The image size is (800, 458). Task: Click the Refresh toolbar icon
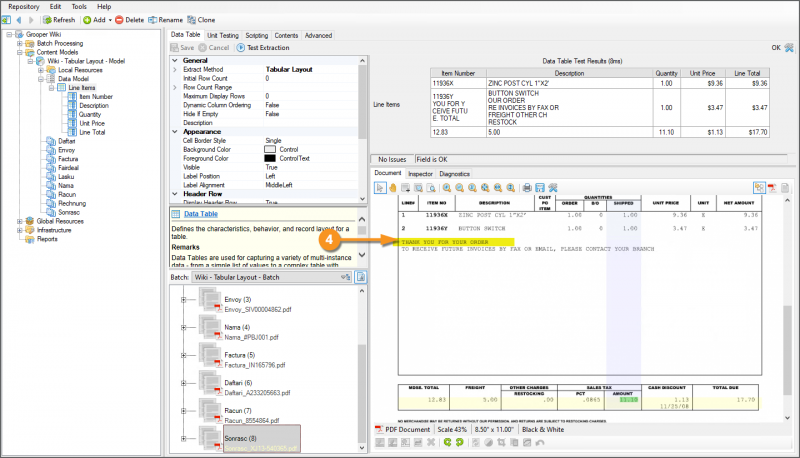point(47,20)
